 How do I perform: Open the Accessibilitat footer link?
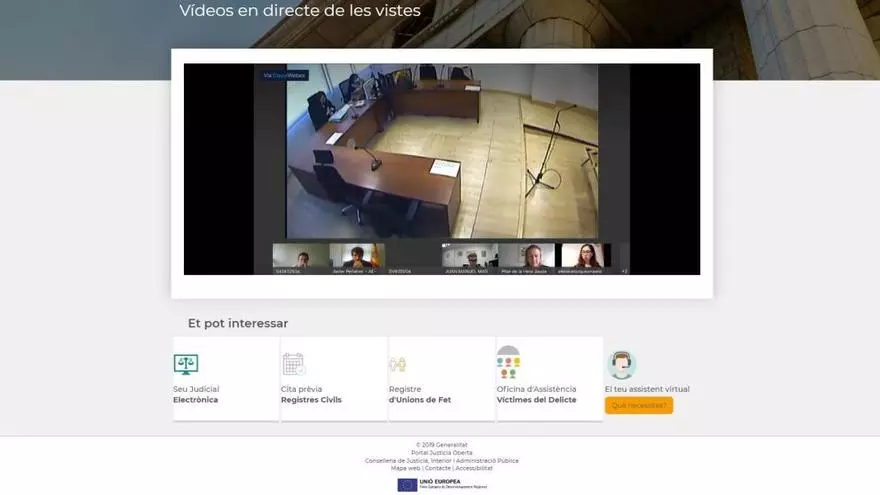473,468
